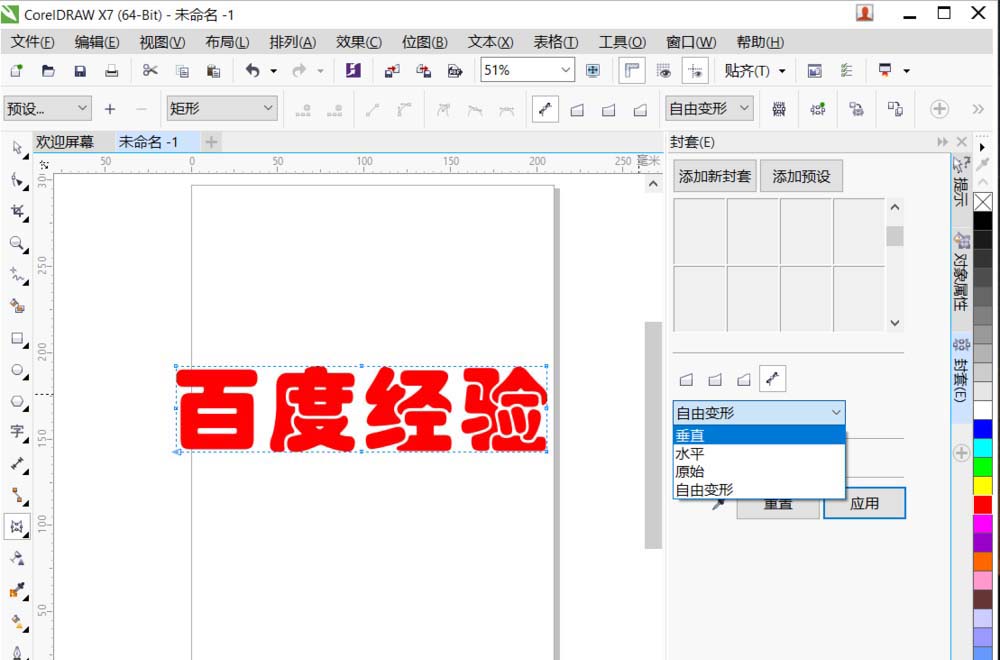Add a new document tab with plus
The width and height of the screenshot is (1000, 660).
coord(211,142)
